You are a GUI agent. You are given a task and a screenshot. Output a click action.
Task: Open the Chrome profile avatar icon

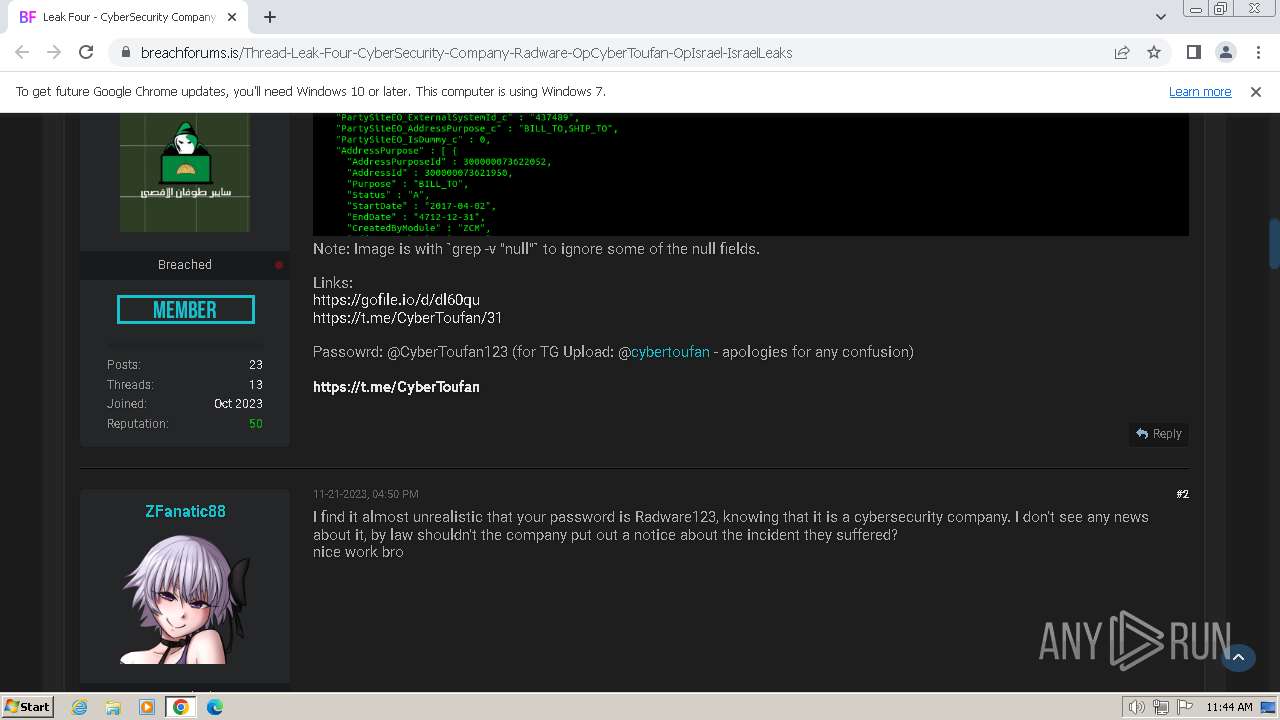tap(1225, 53)
